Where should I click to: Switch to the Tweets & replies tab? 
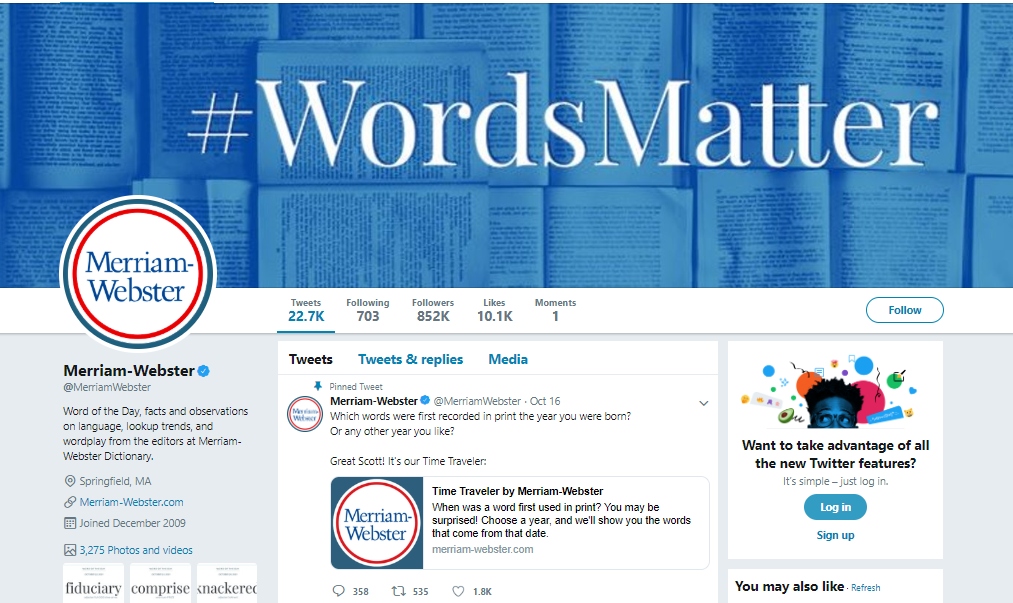410,359
